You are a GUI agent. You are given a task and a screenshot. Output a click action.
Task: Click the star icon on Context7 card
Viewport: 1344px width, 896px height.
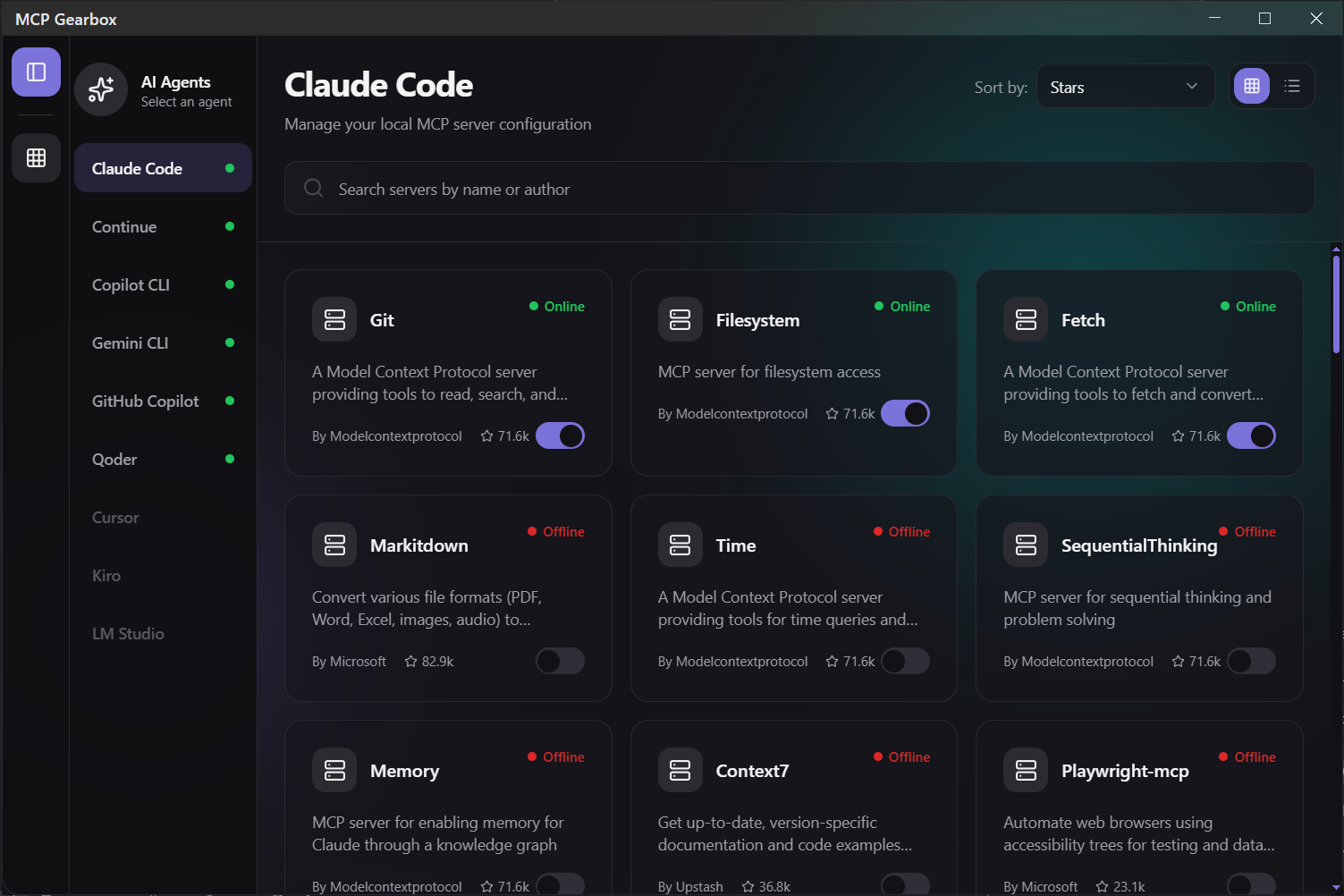pyautogui.click(x=748, y=887)
